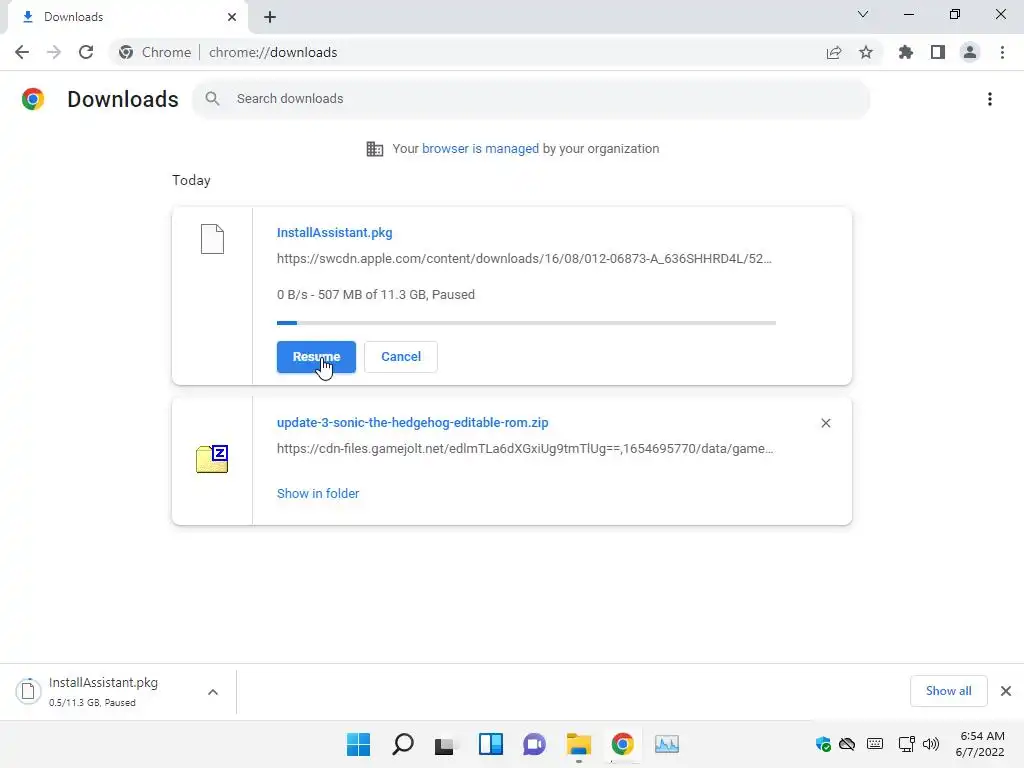Click the '507 MB of 11.3 GB, Paused' status

(x=396, y=295)
